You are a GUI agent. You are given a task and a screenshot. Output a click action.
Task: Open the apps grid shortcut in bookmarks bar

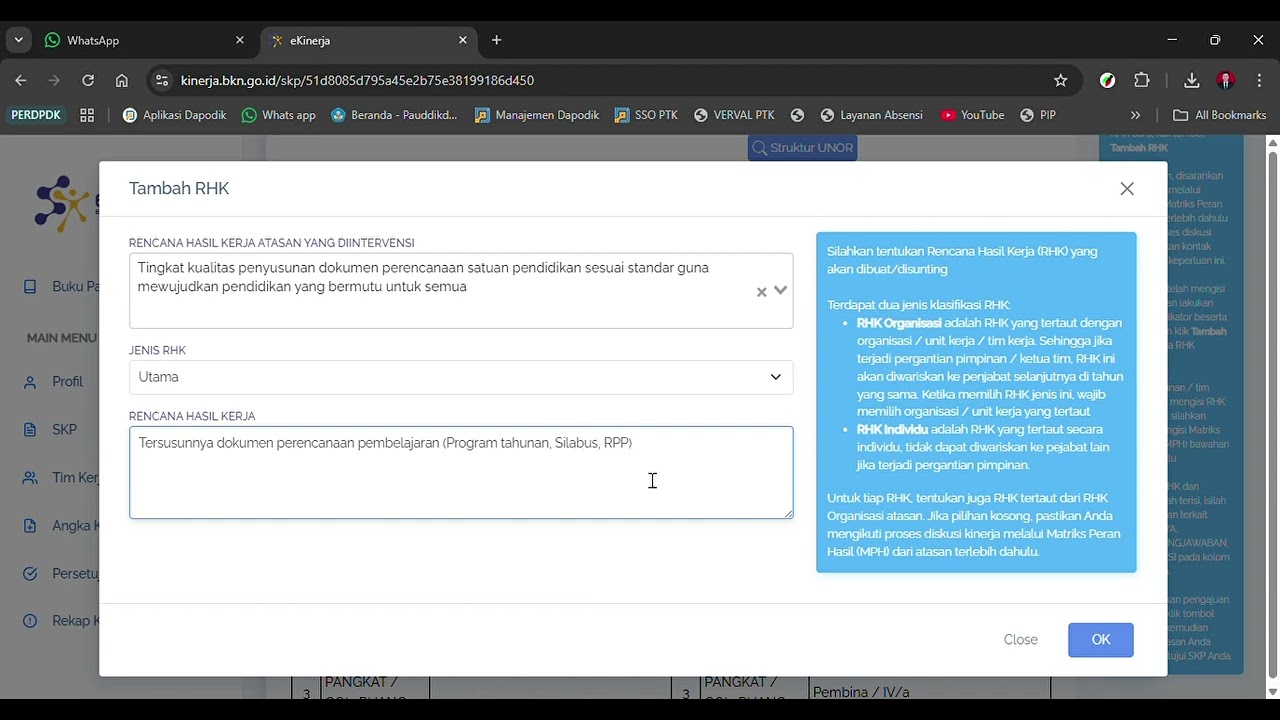pos(87,115)
